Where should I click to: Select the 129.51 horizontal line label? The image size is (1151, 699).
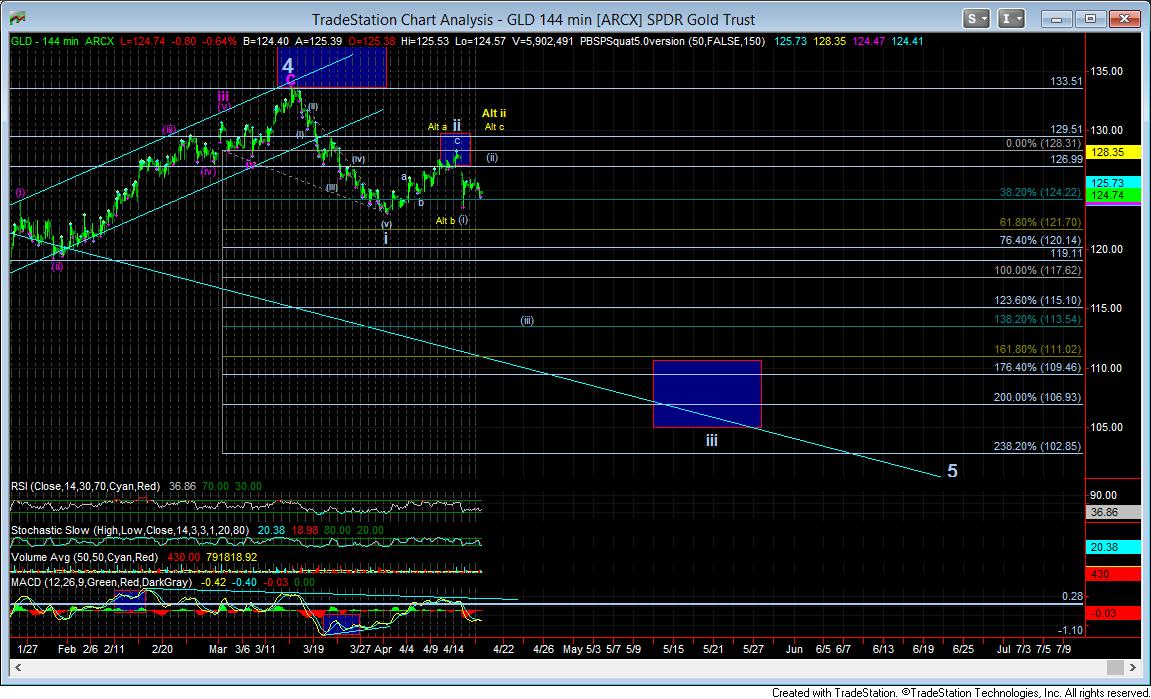(1066, 129)
